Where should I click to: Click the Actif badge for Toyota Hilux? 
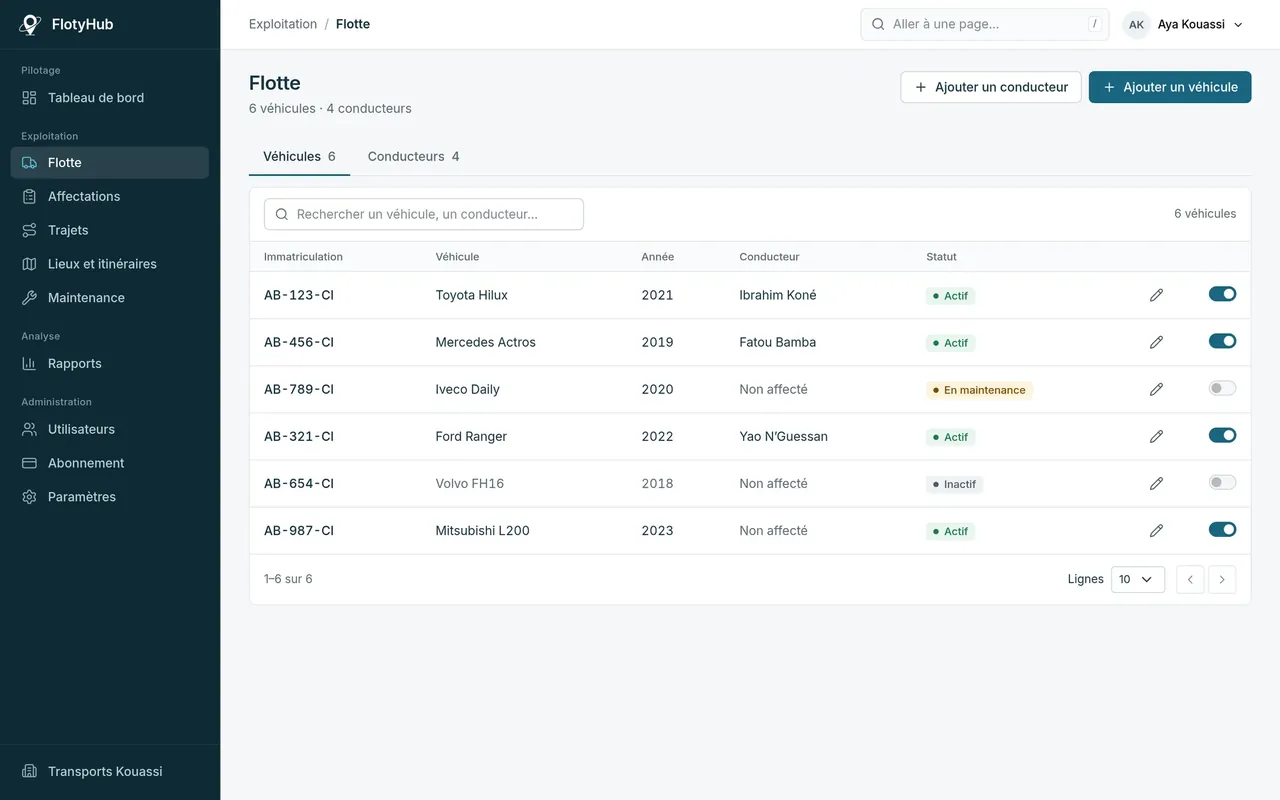click(951, 296)
